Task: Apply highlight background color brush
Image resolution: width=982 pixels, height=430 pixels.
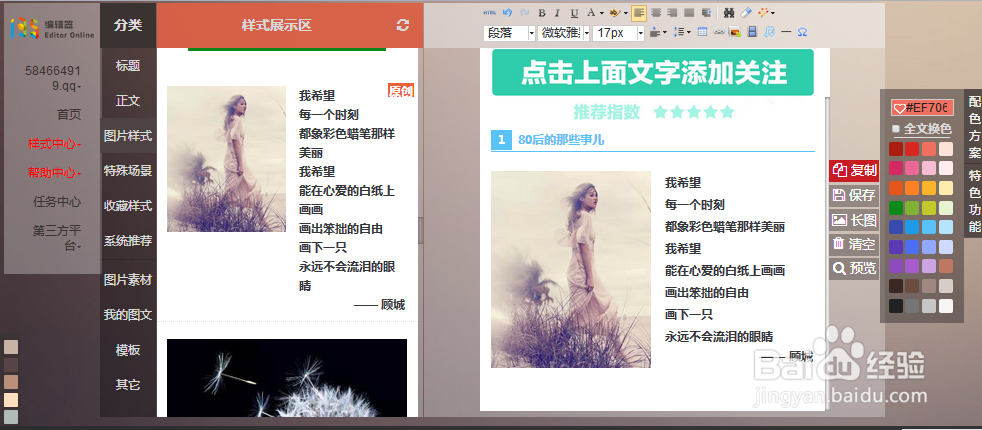Action: click(x=615, y=13)
